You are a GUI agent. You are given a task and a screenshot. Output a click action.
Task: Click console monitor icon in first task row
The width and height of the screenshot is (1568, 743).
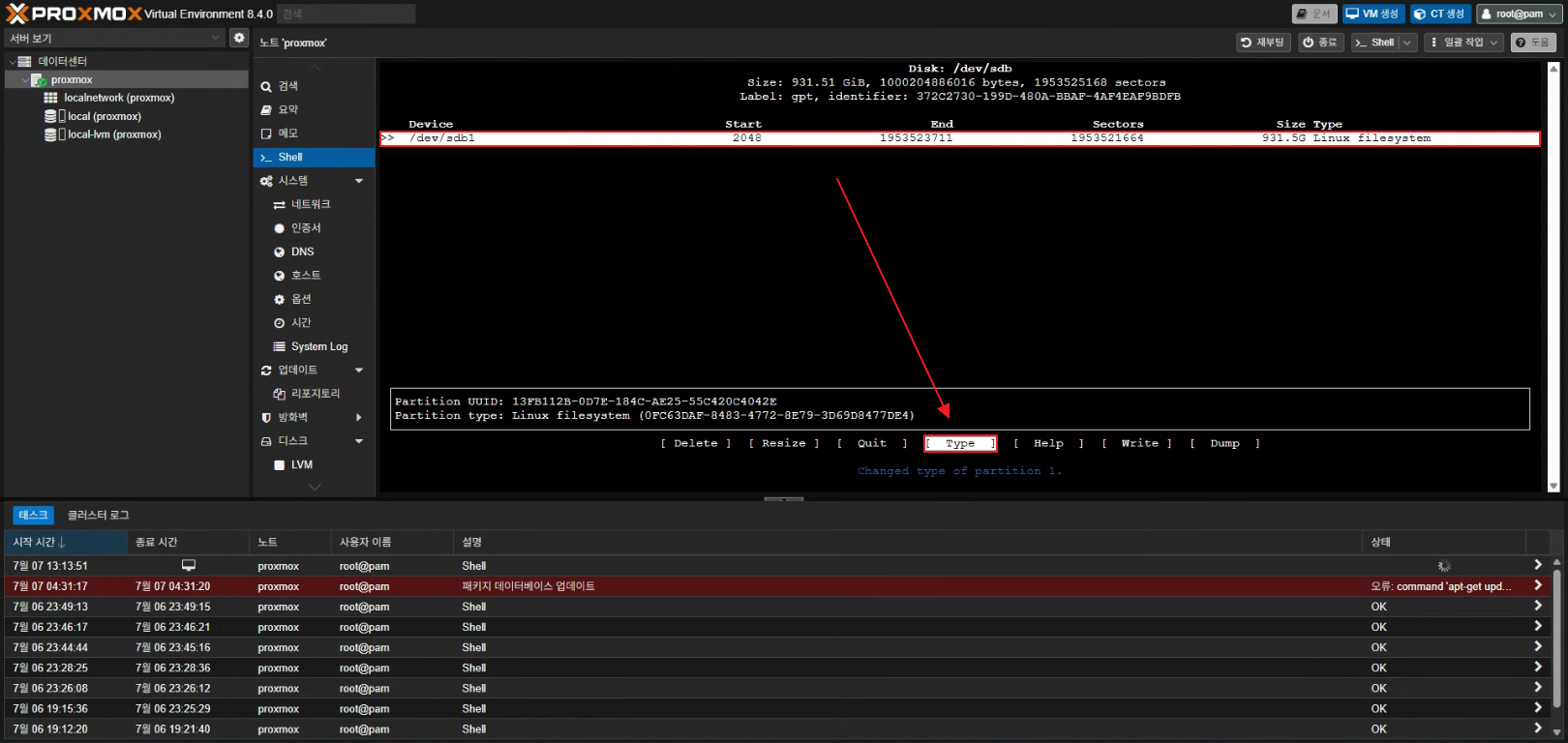coord(189,565)
